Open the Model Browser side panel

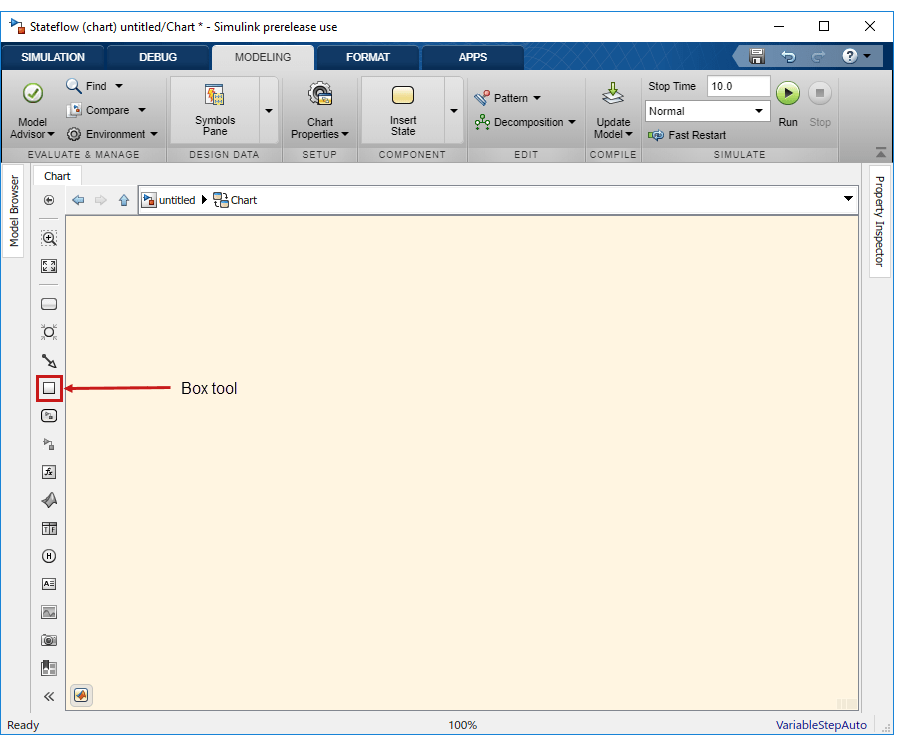click(14, 211)
